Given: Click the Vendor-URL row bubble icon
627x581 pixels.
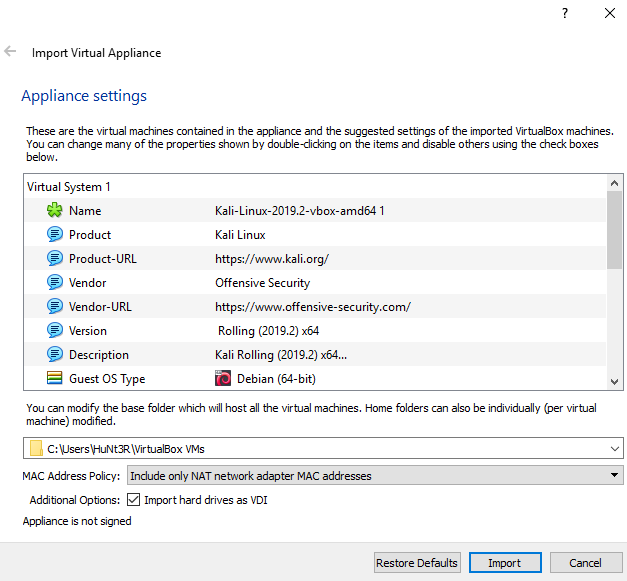Looking at the screenshot, I should (55, 306).
